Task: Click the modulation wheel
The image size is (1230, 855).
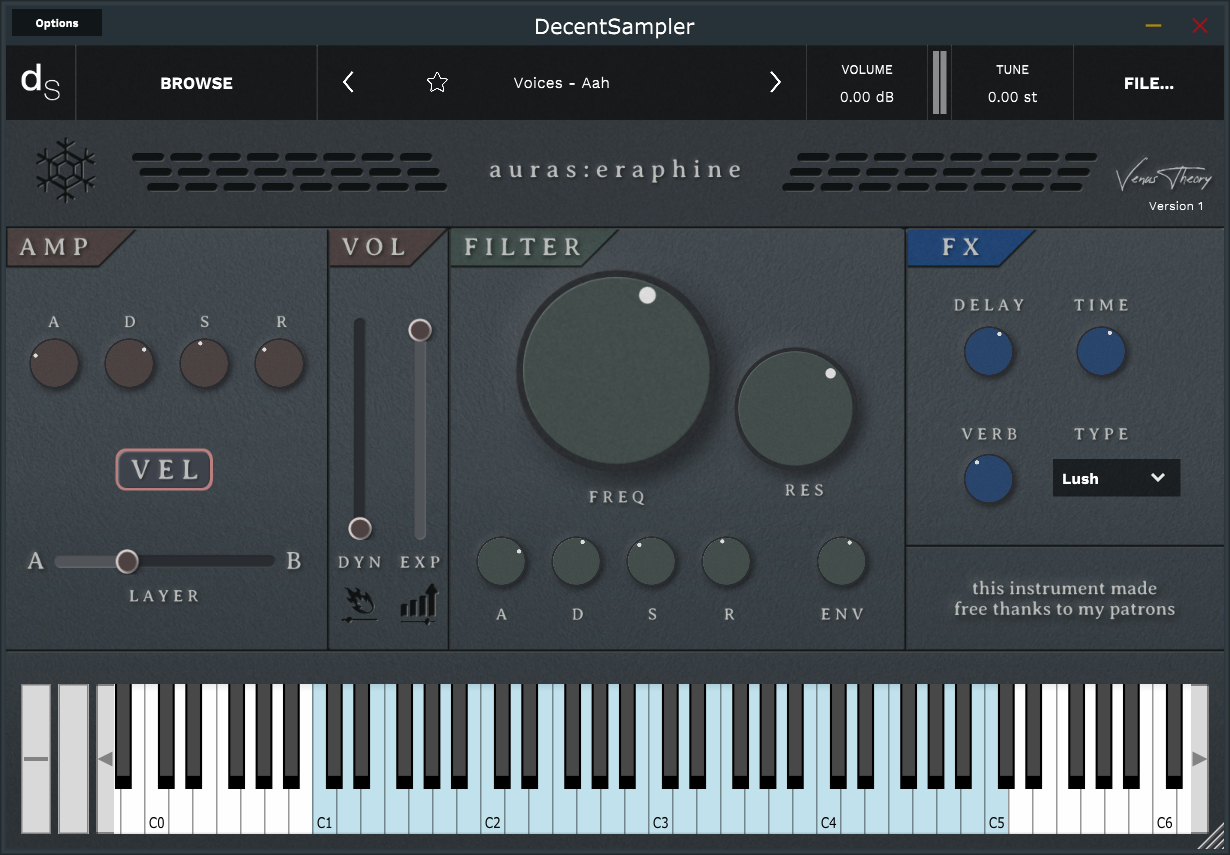Action: (74, 759)
